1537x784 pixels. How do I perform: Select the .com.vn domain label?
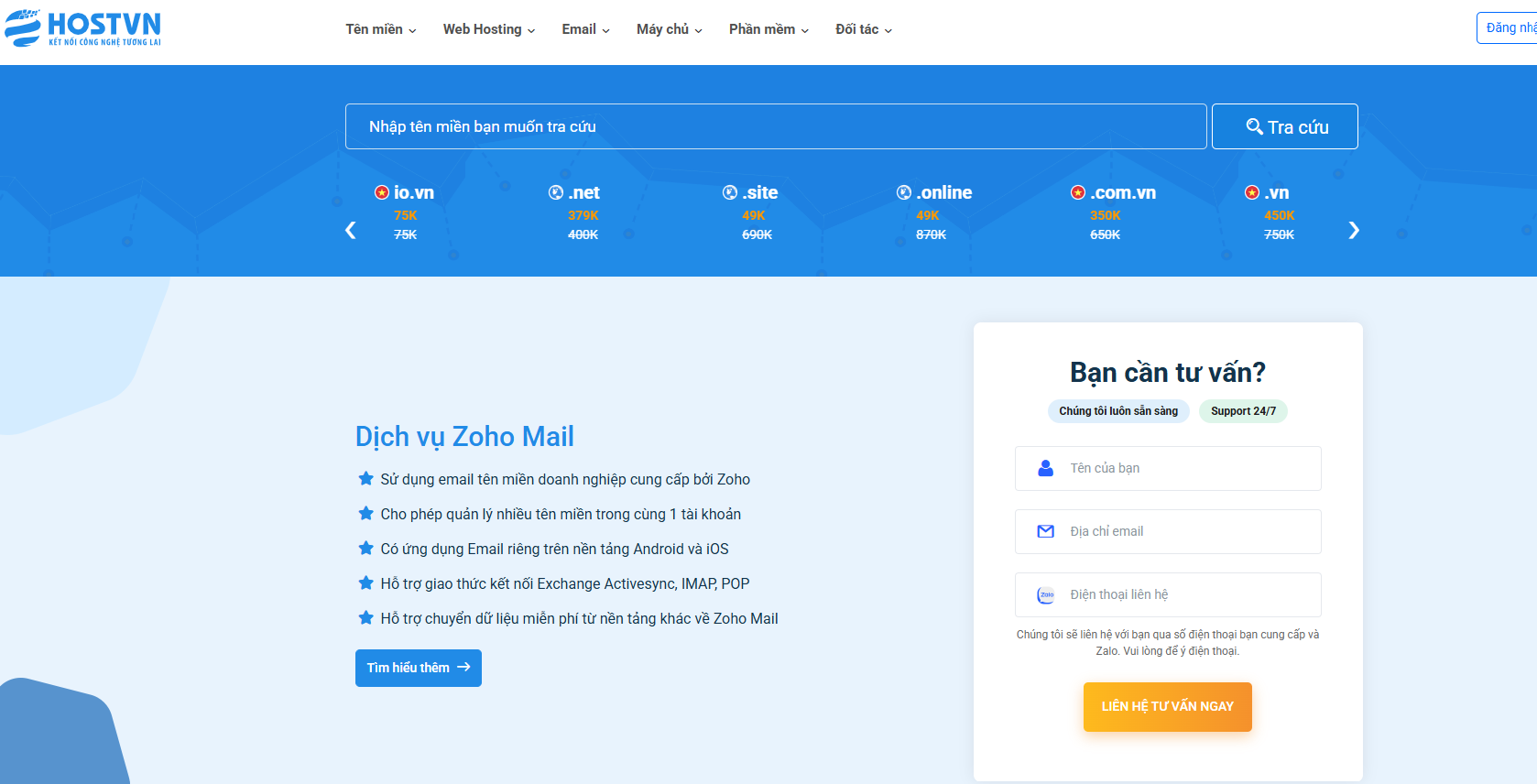1123,192
